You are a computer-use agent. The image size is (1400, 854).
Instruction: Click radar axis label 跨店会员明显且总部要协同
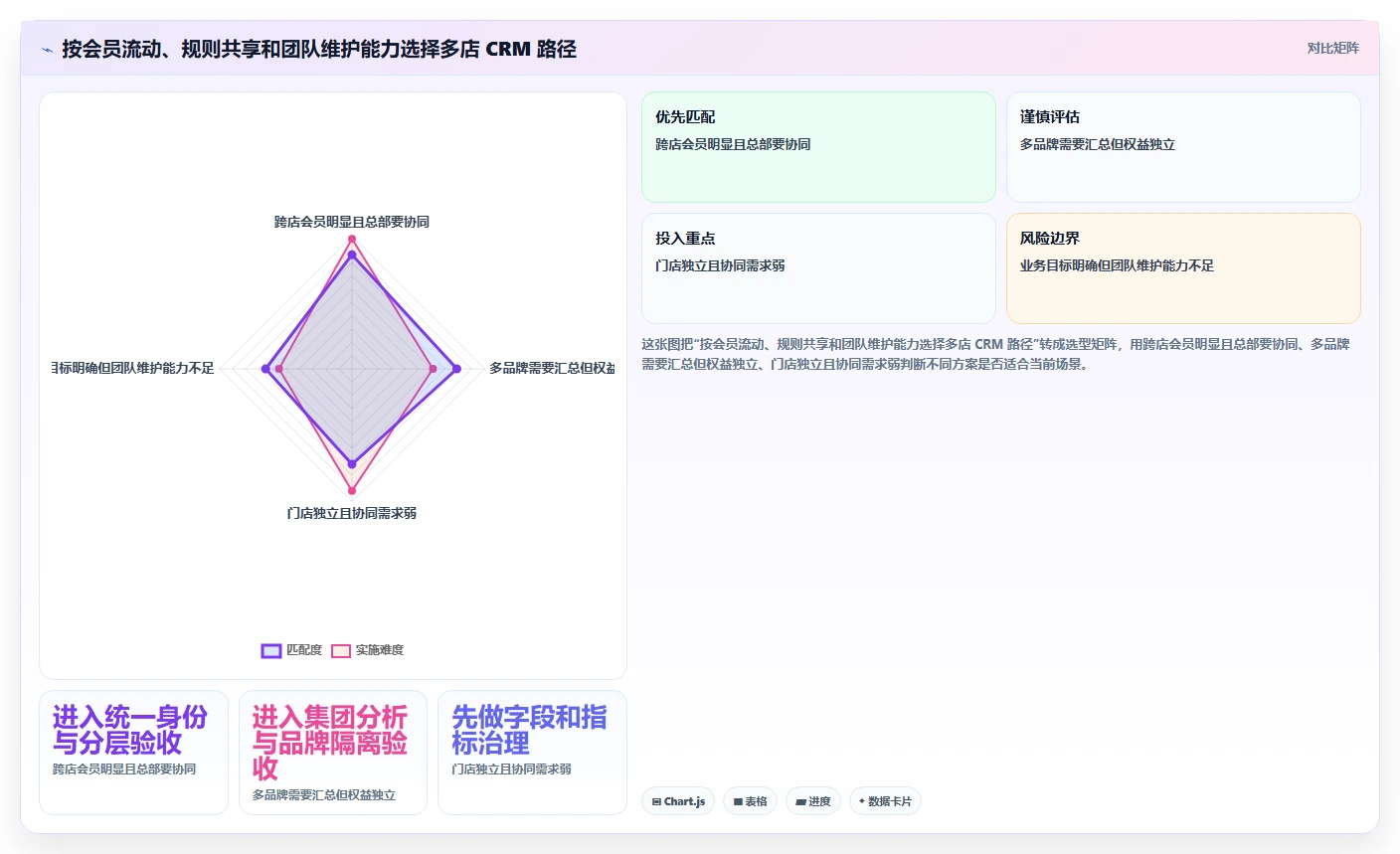(x=352, y=222)
